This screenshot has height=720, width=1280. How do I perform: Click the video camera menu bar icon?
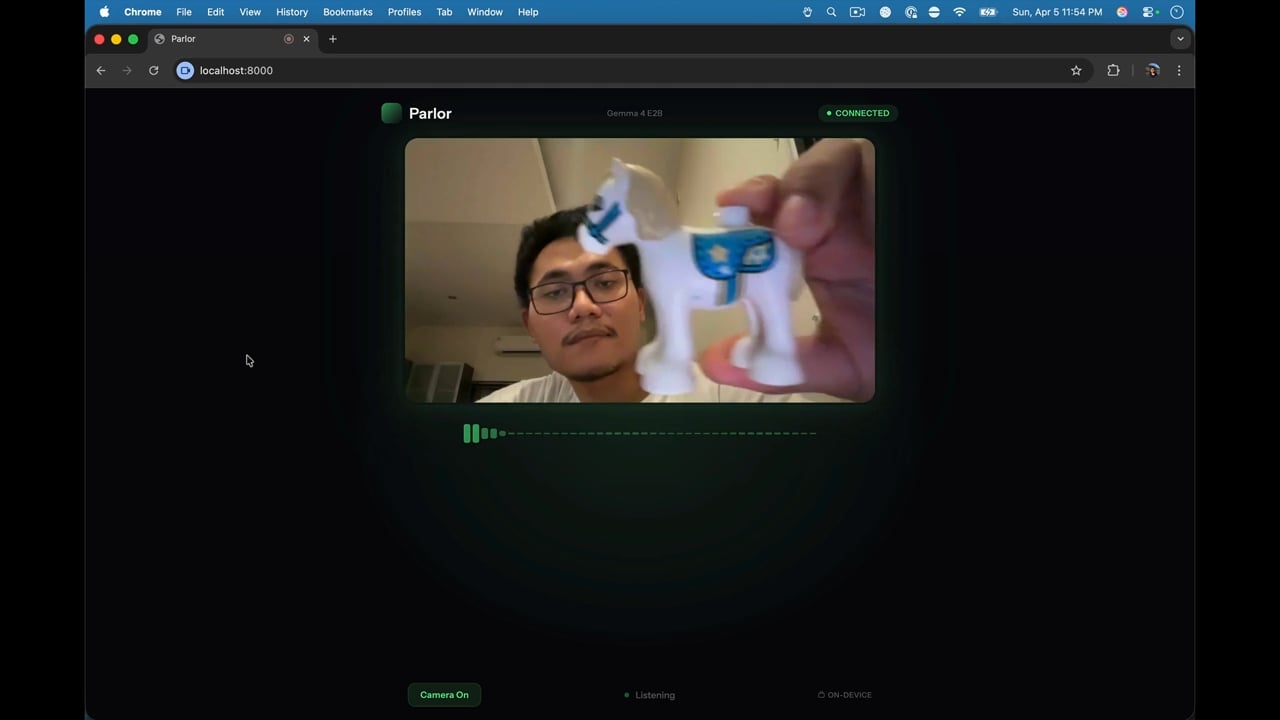click(x=857, y=12)
